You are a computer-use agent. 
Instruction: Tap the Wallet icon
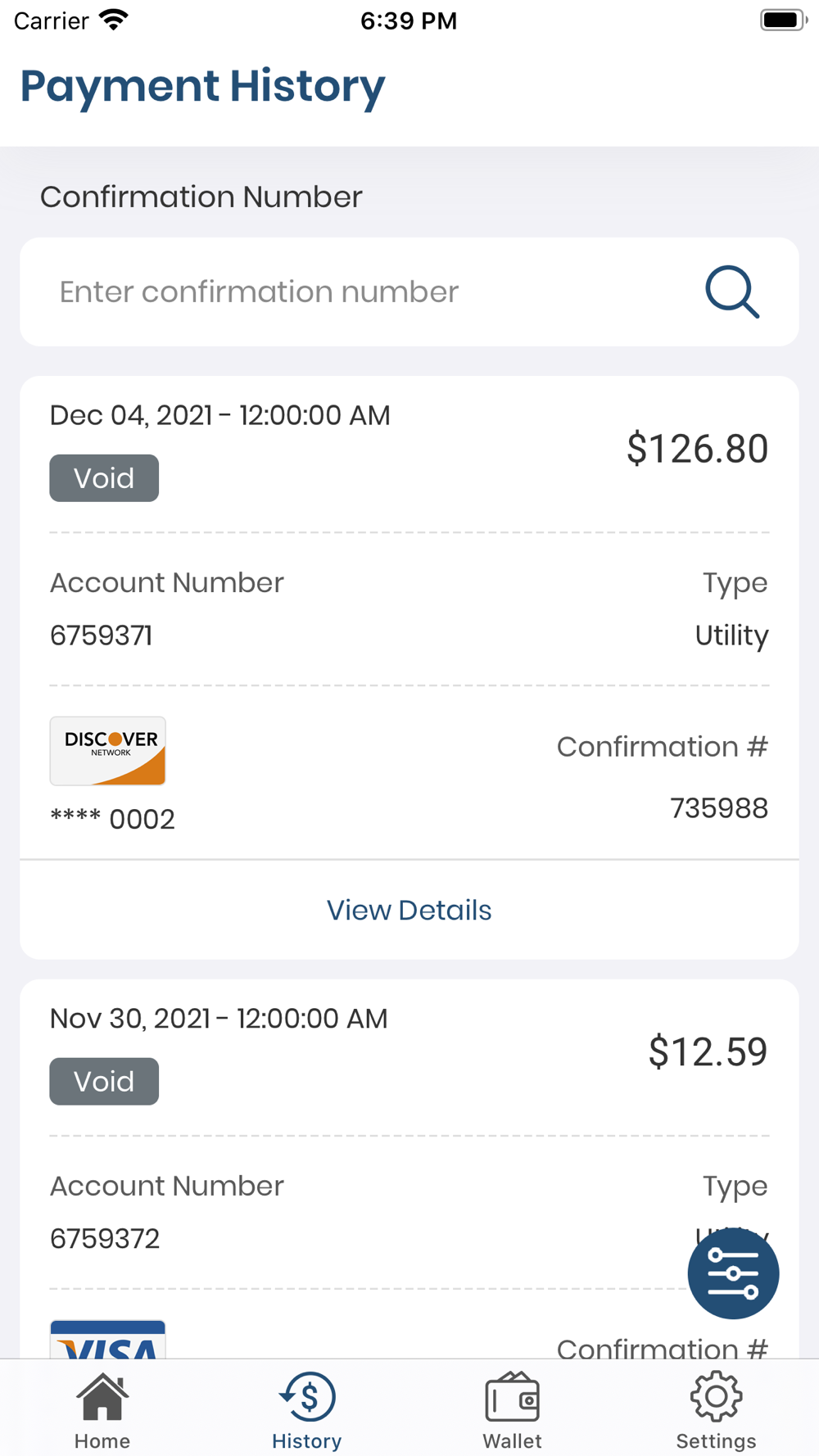(x=512, y=1397)
